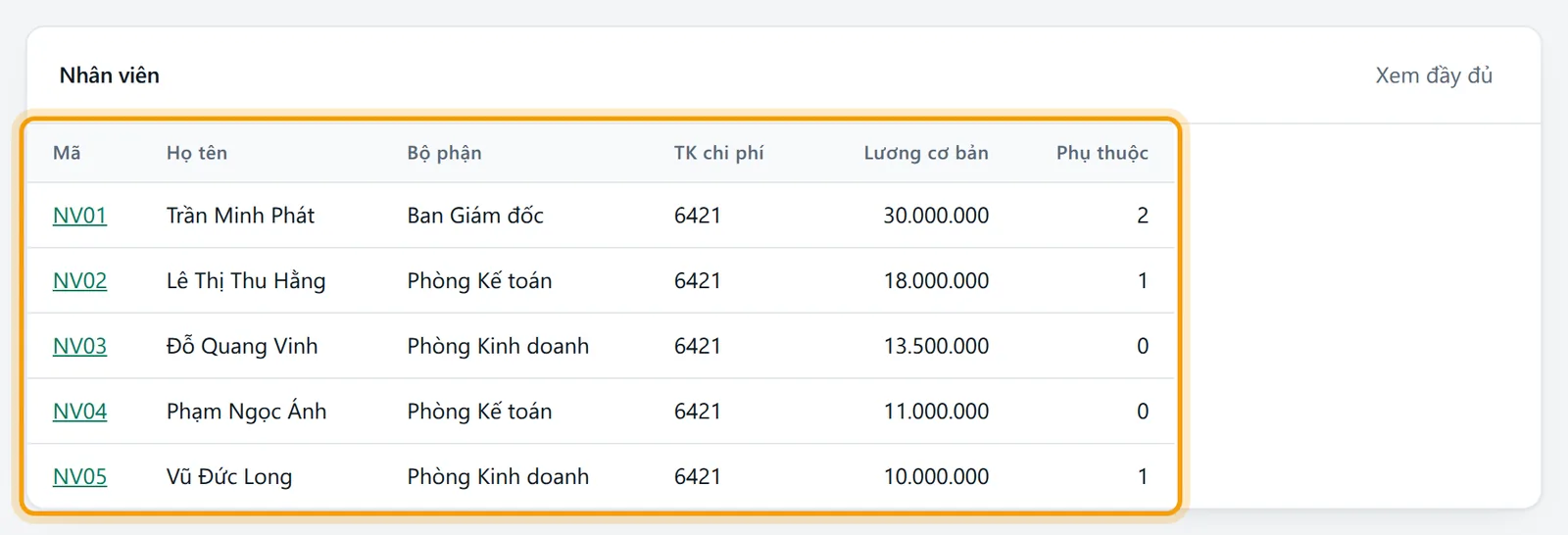Select the name Trần Minh Phát

(240, 216)
